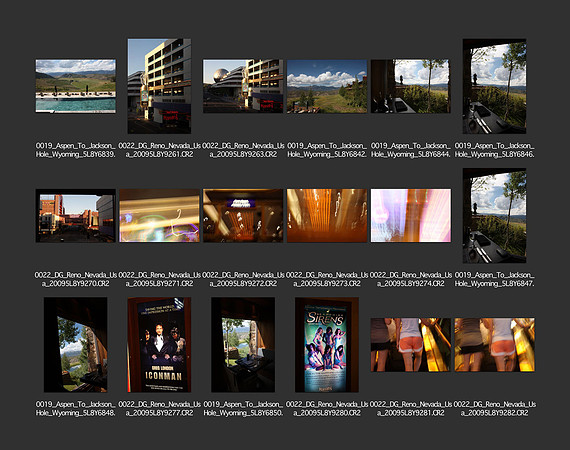Viewport: 570px width, 450px height.
Task: Select filename label Hole_Wyoming_5L8Y6850
Action: click(x=243, y=413)
